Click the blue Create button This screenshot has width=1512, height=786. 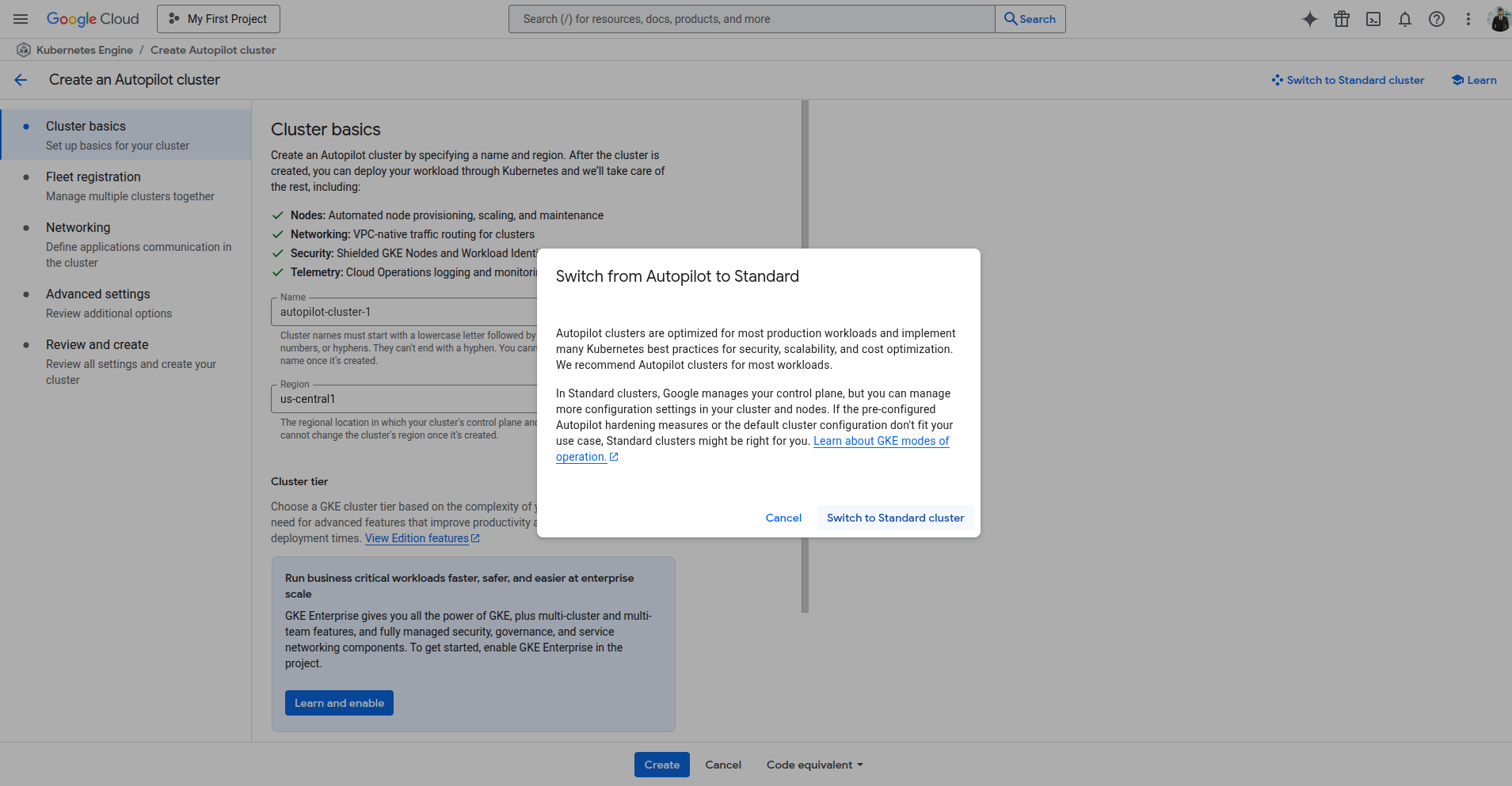(x=662, y=765)
